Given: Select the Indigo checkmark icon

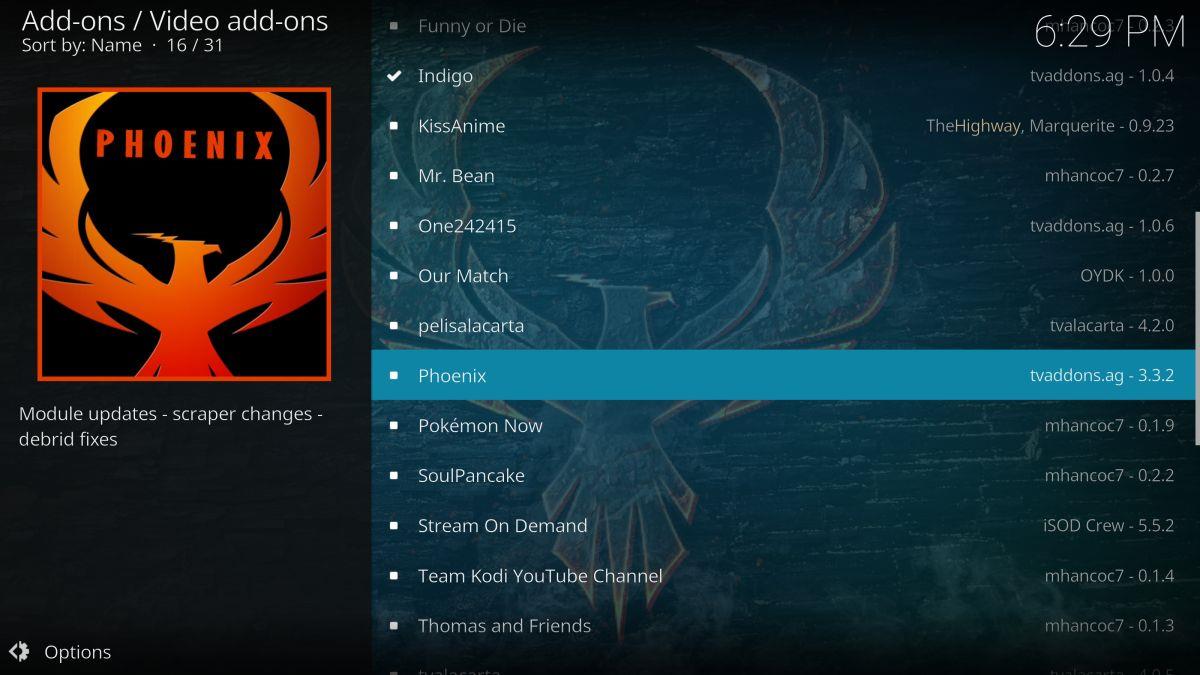Looking at the screenshot, I should tap(394, 76).
